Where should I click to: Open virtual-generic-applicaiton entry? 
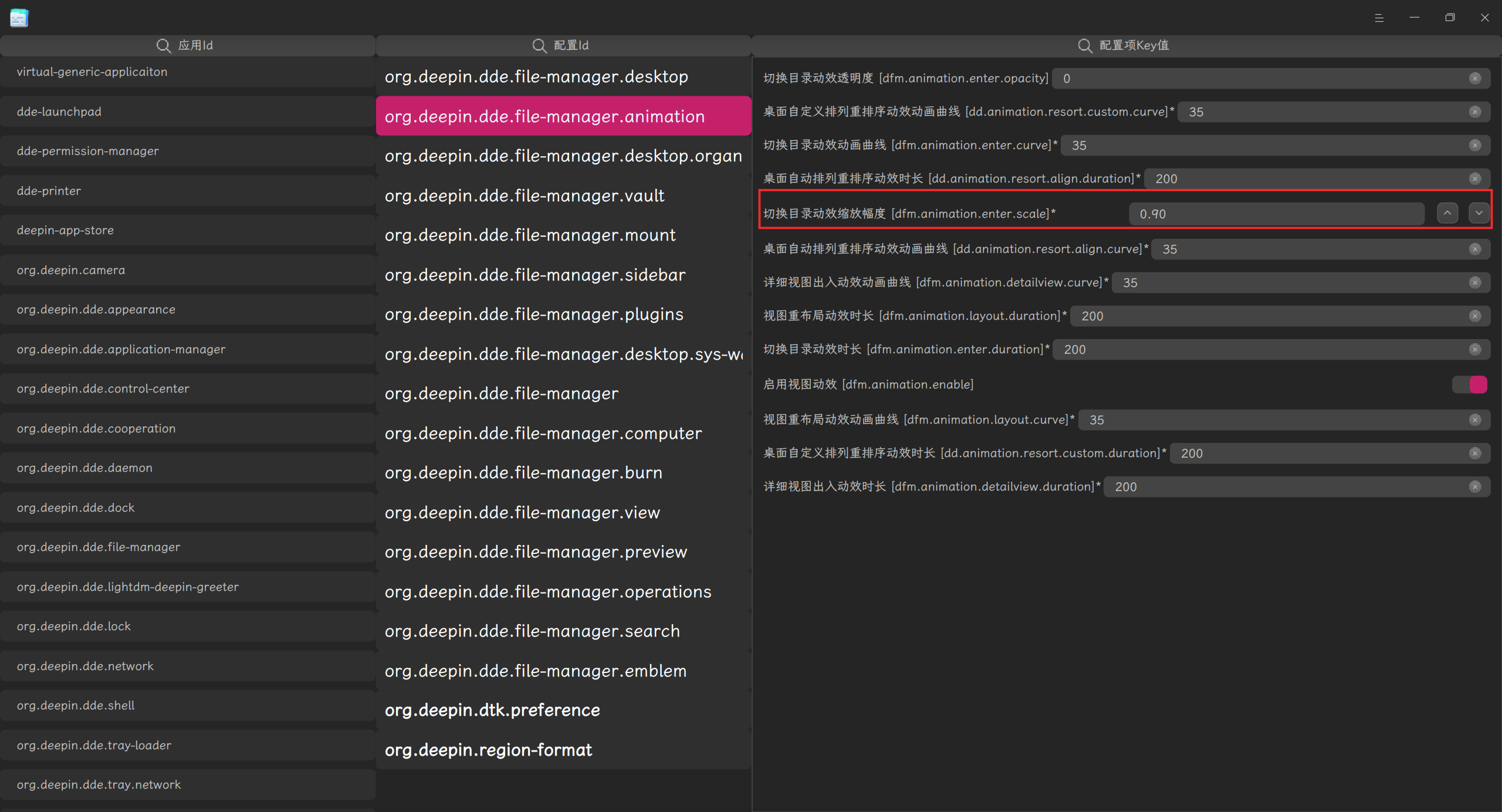[x=188, y=72]
